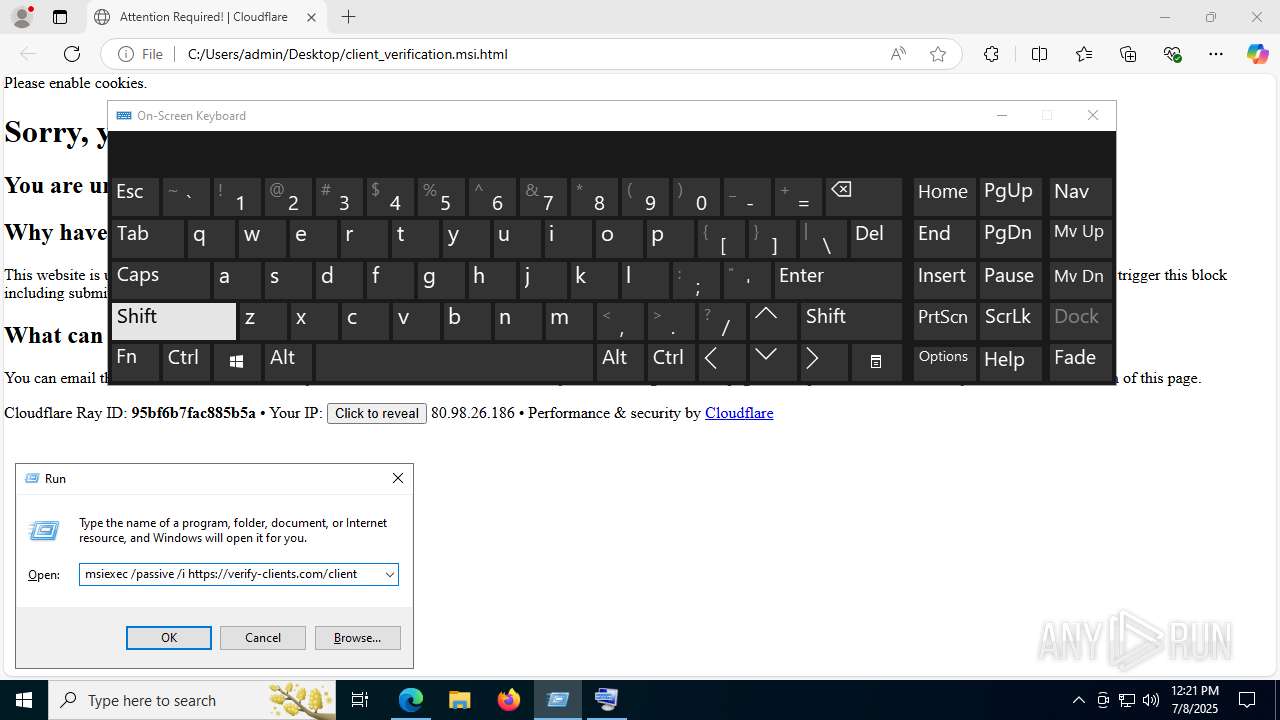
Task: Close the Attention Required Cloudflare tab
Action: [x=311, y=17]
